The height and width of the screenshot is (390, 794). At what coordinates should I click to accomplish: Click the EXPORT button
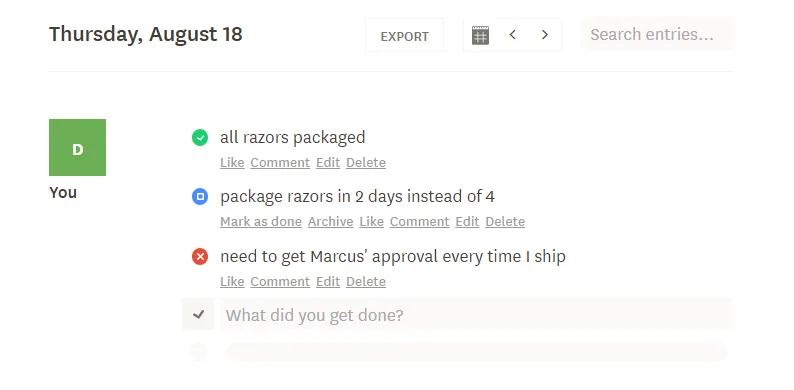point(405,35)
